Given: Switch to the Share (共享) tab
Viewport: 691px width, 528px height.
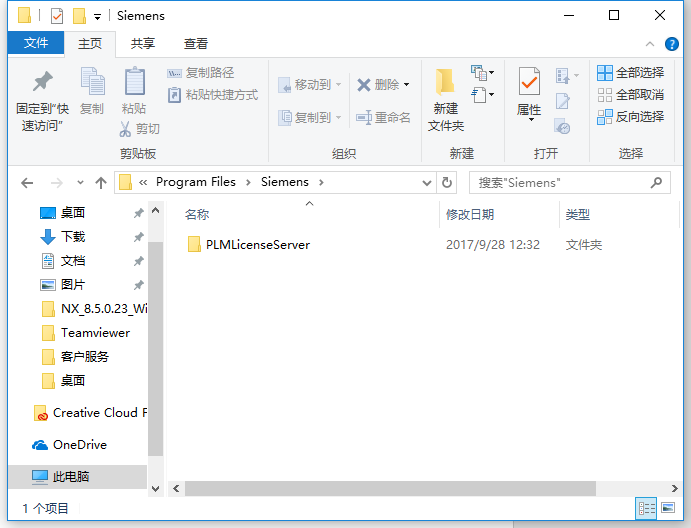Looking at the screenshot, I should coord(142,44).
